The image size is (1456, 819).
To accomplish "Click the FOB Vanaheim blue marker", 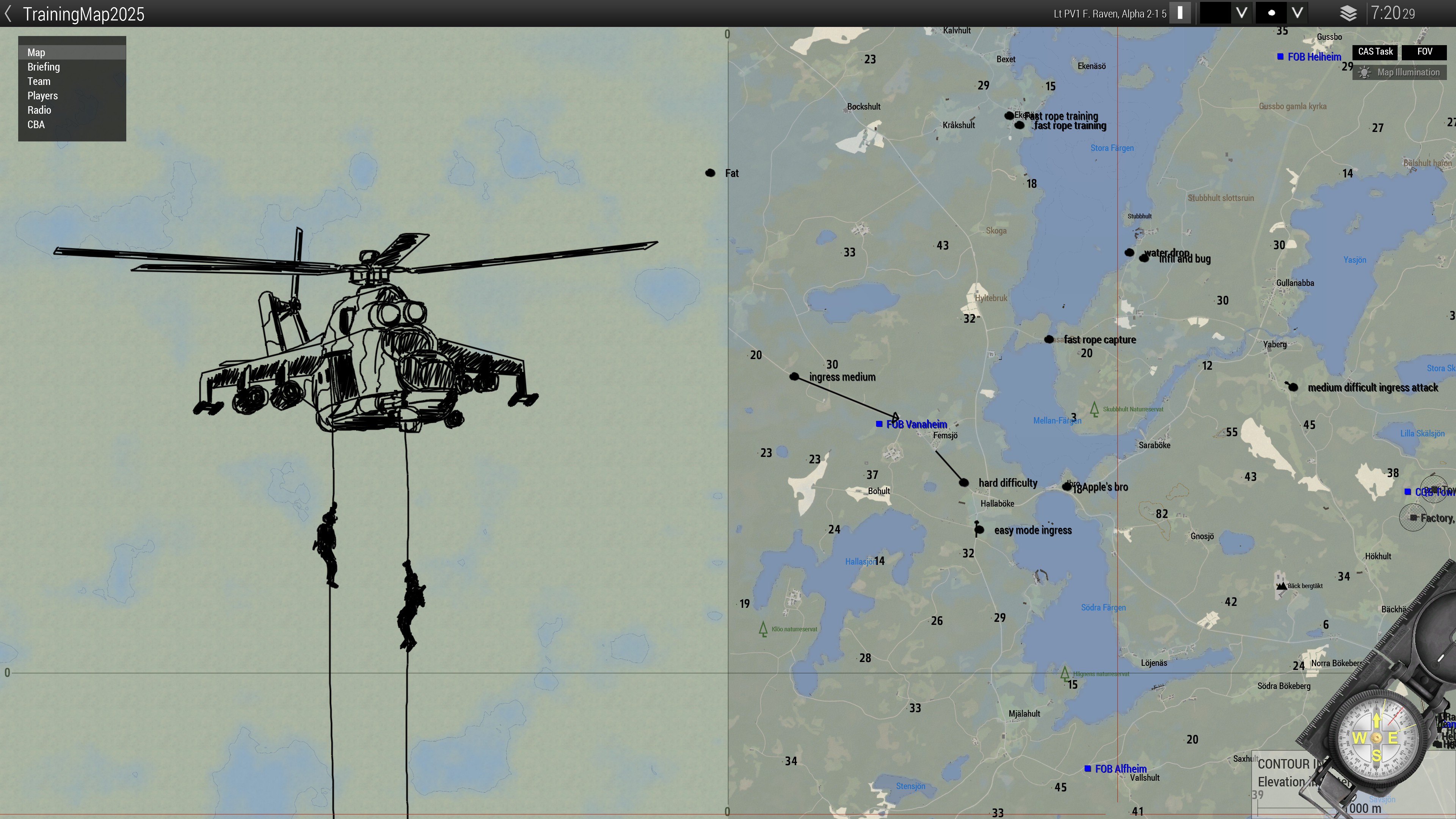I will pos(879,424).
